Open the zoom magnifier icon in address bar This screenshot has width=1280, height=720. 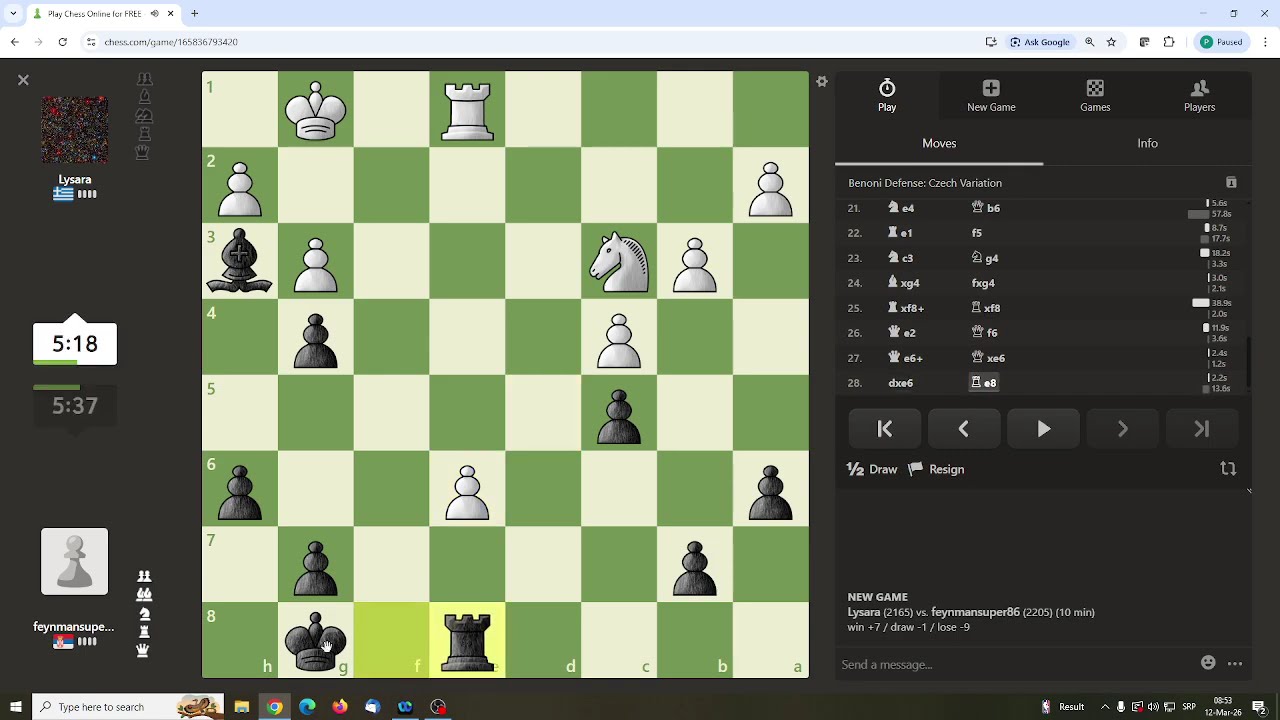point(1090,42)
